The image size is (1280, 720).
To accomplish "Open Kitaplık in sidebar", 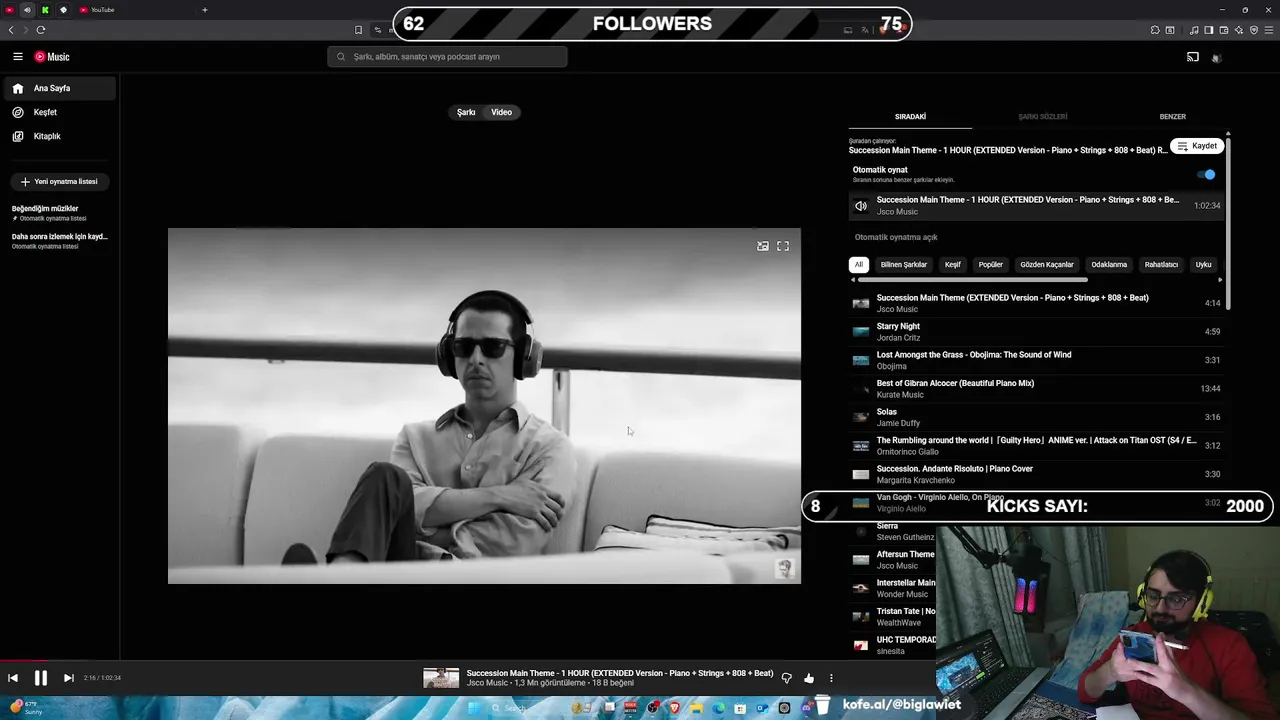I will 59,136.
